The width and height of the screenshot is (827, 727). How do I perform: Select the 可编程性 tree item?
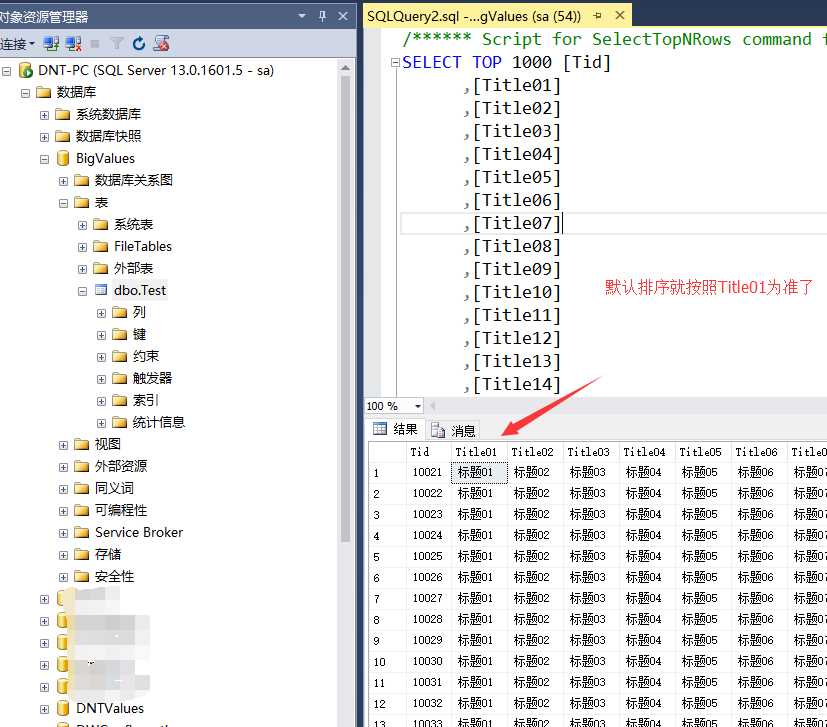pos(121,511)
